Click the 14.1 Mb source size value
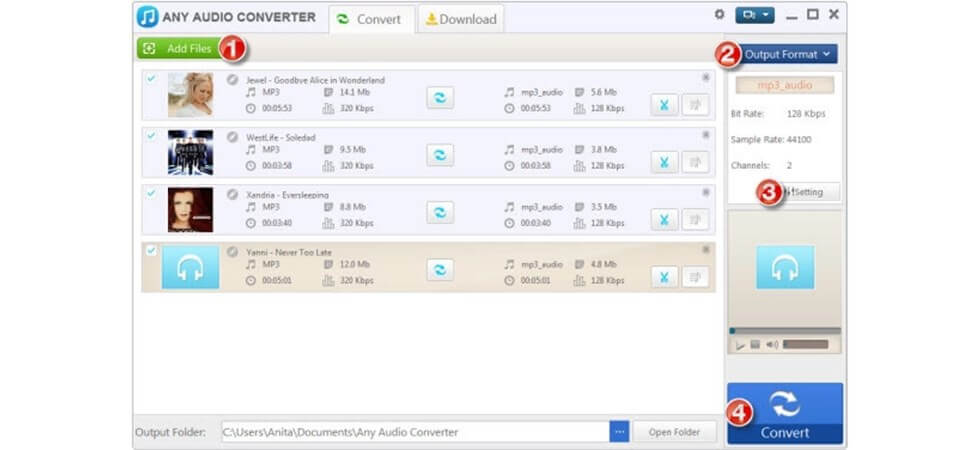The height and width of the screenshot is (450, 980). pyautogui.click(x=354, y=92)
